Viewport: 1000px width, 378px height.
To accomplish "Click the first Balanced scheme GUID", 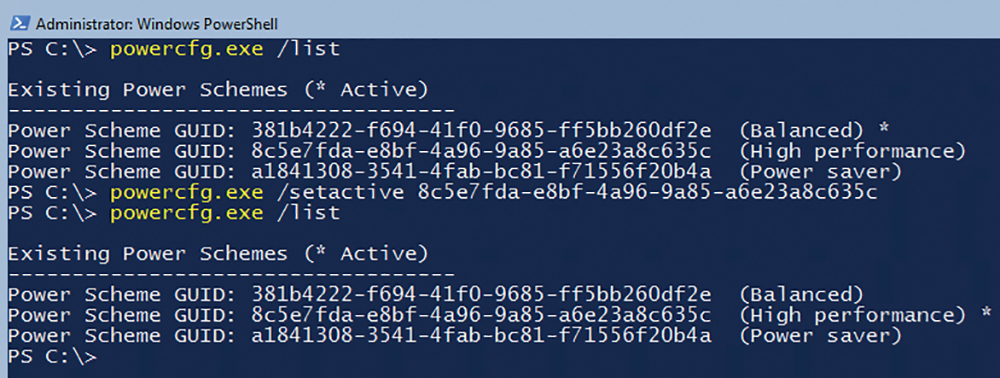I will tap(481, 131).
